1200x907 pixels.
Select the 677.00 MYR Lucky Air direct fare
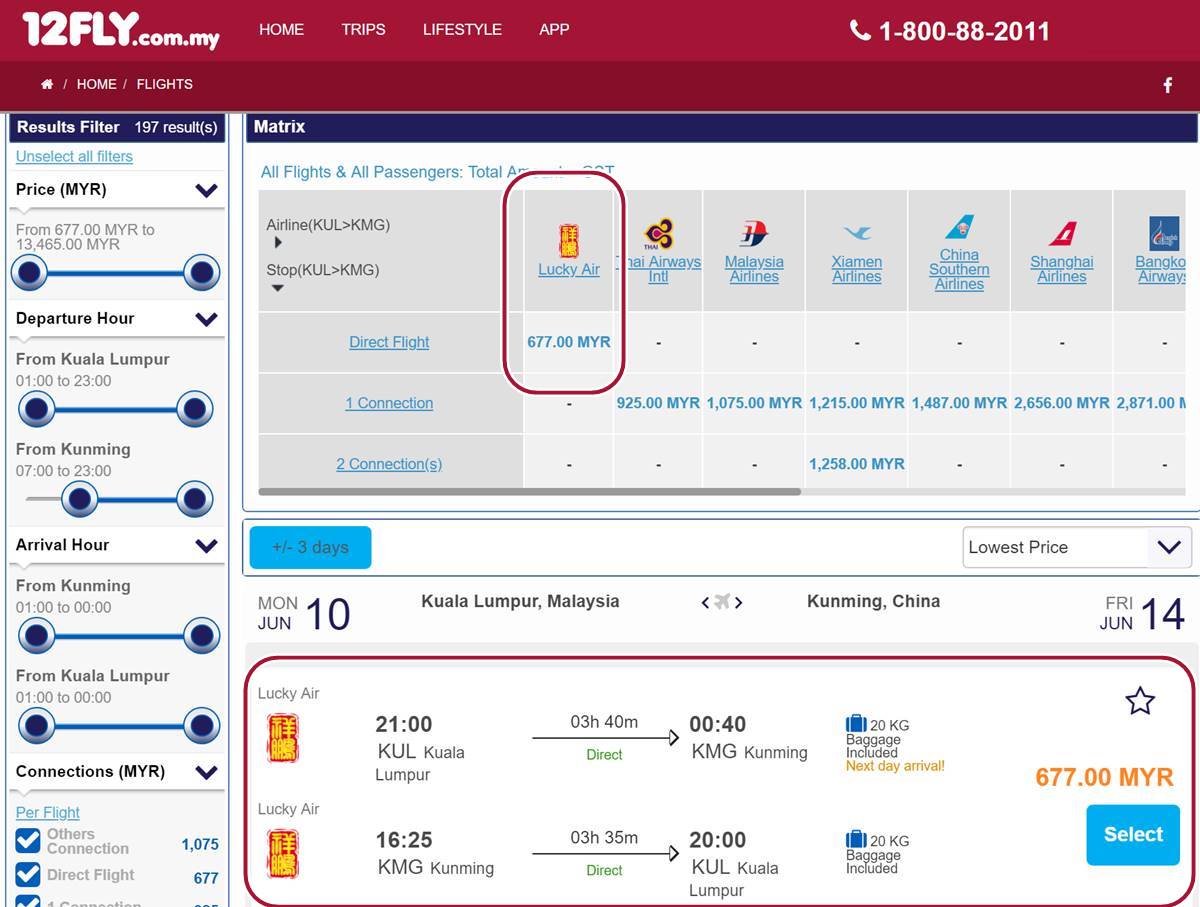tap(569, 342)
